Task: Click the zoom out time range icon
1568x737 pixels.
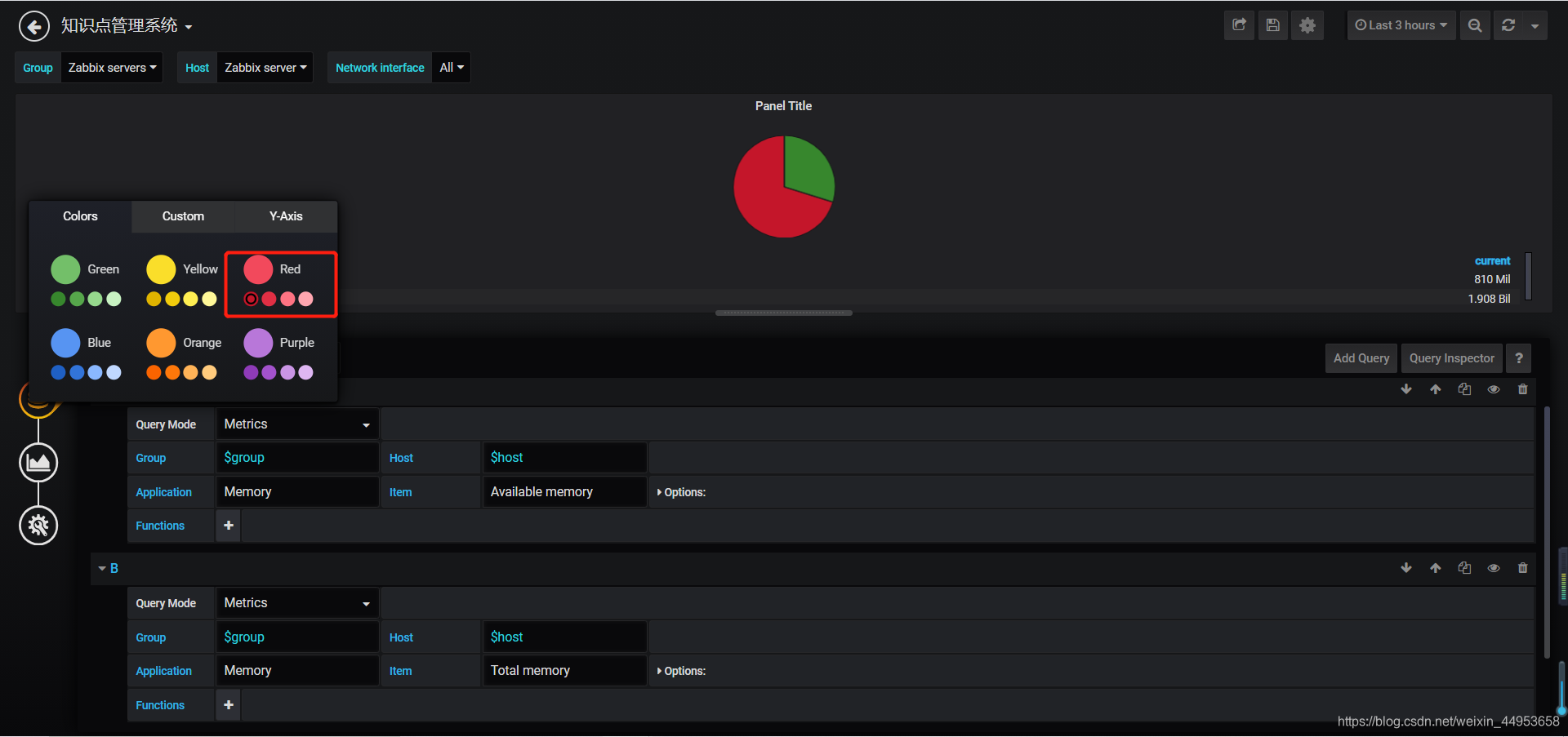Action: (x=1475, y=25)
